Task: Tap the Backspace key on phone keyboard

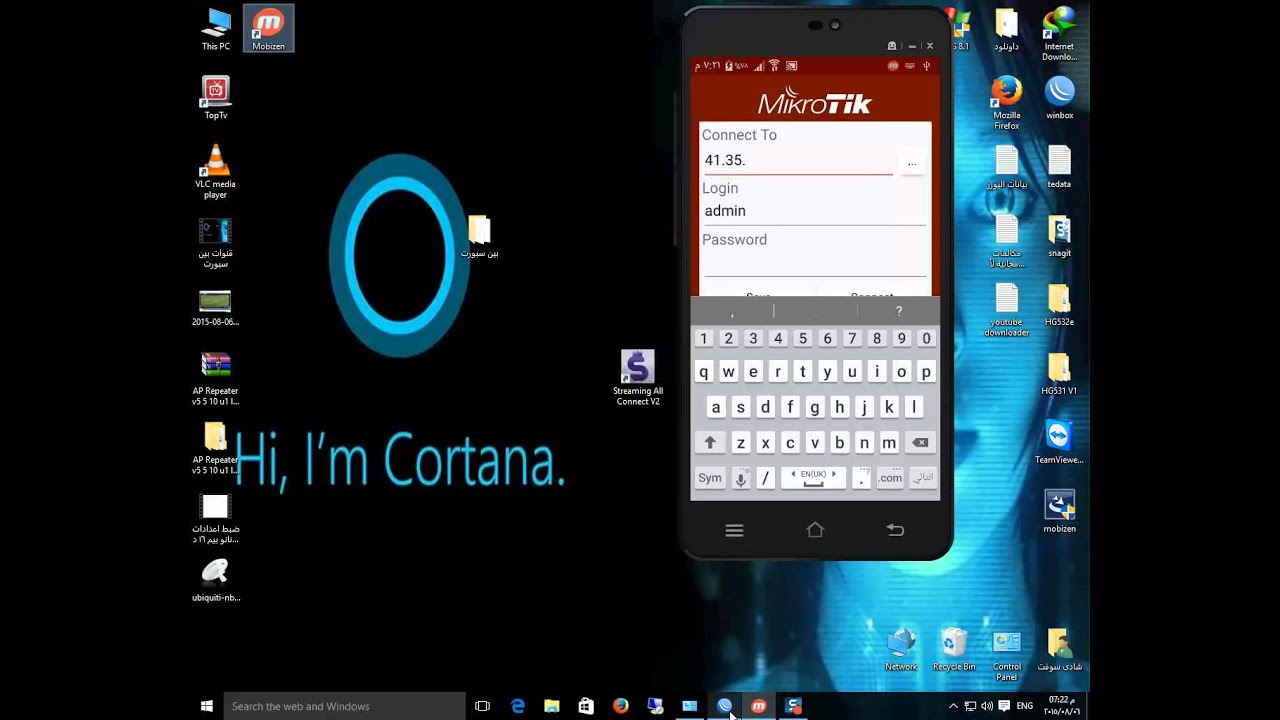Action: coord(920,443)
